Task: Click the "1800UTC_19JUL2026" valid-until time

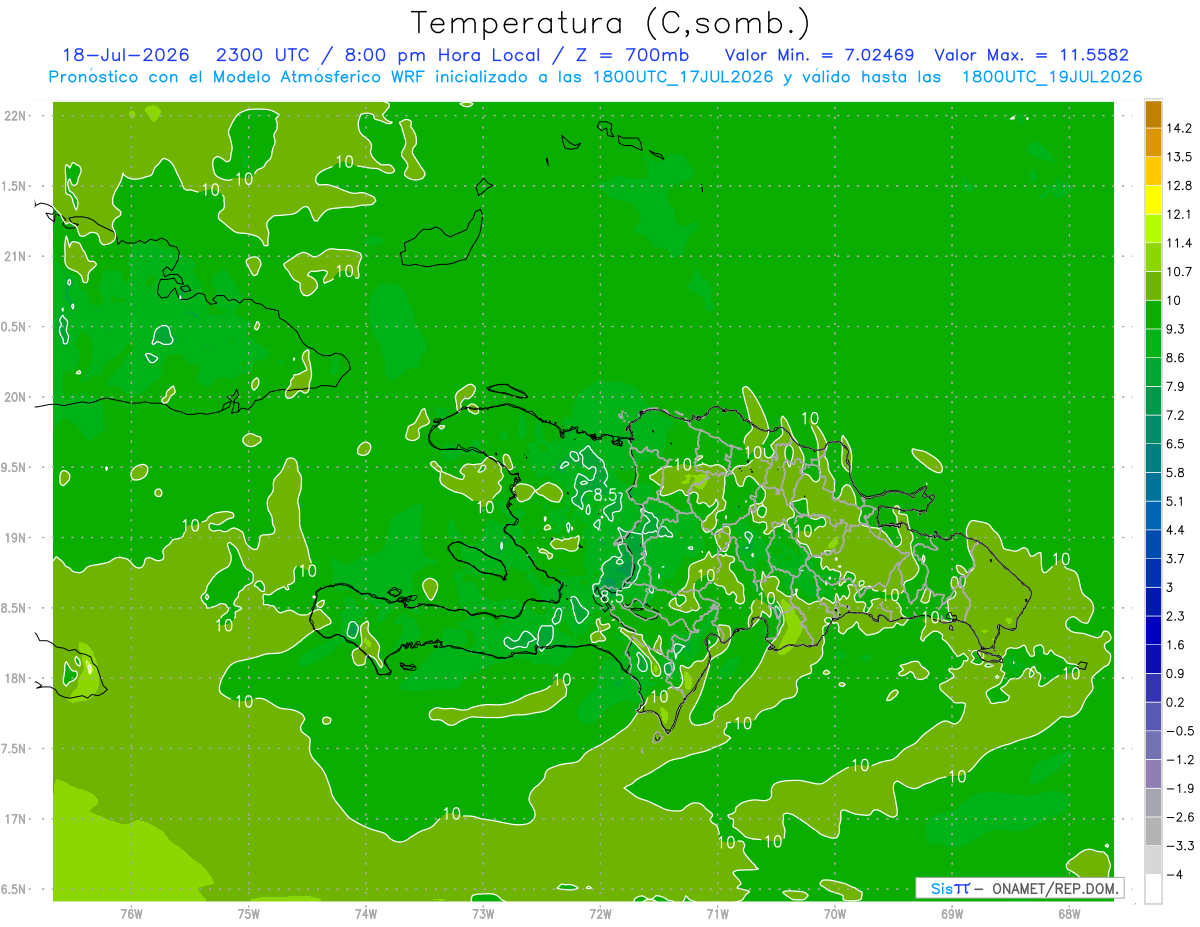Action: (1051, 77)
